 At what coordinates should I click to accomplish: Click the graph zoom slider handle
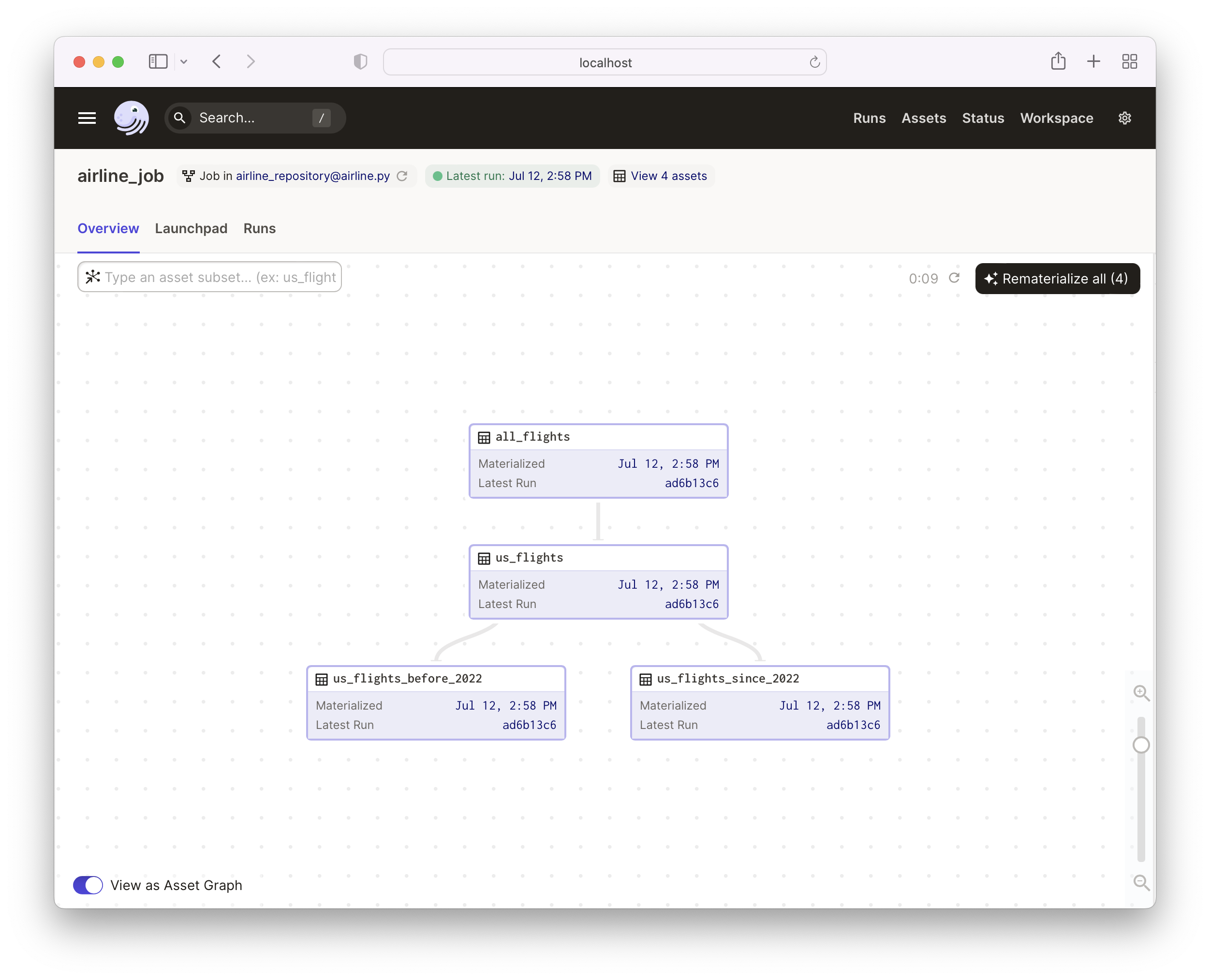pos(1141,745)
